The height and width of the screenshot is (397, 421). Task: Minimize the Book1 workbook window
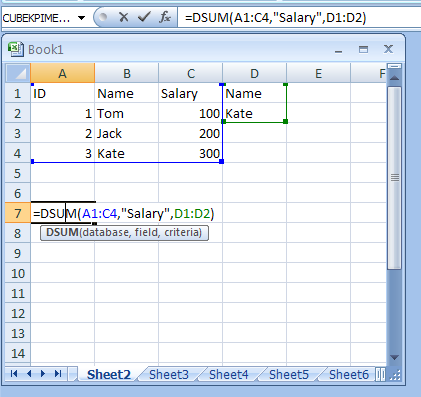pyautogui.click(x=338, y=50)
